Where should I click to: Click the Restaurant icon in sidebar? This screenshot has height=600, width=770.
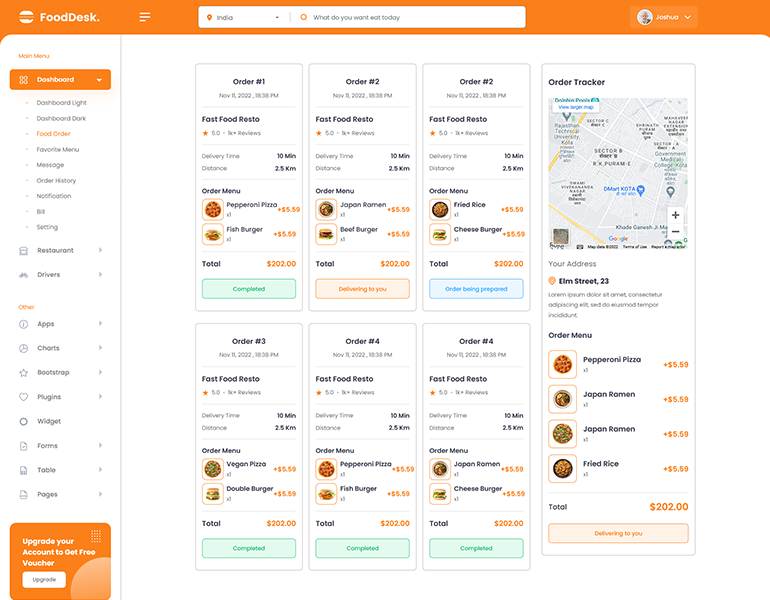coord(23,250)
